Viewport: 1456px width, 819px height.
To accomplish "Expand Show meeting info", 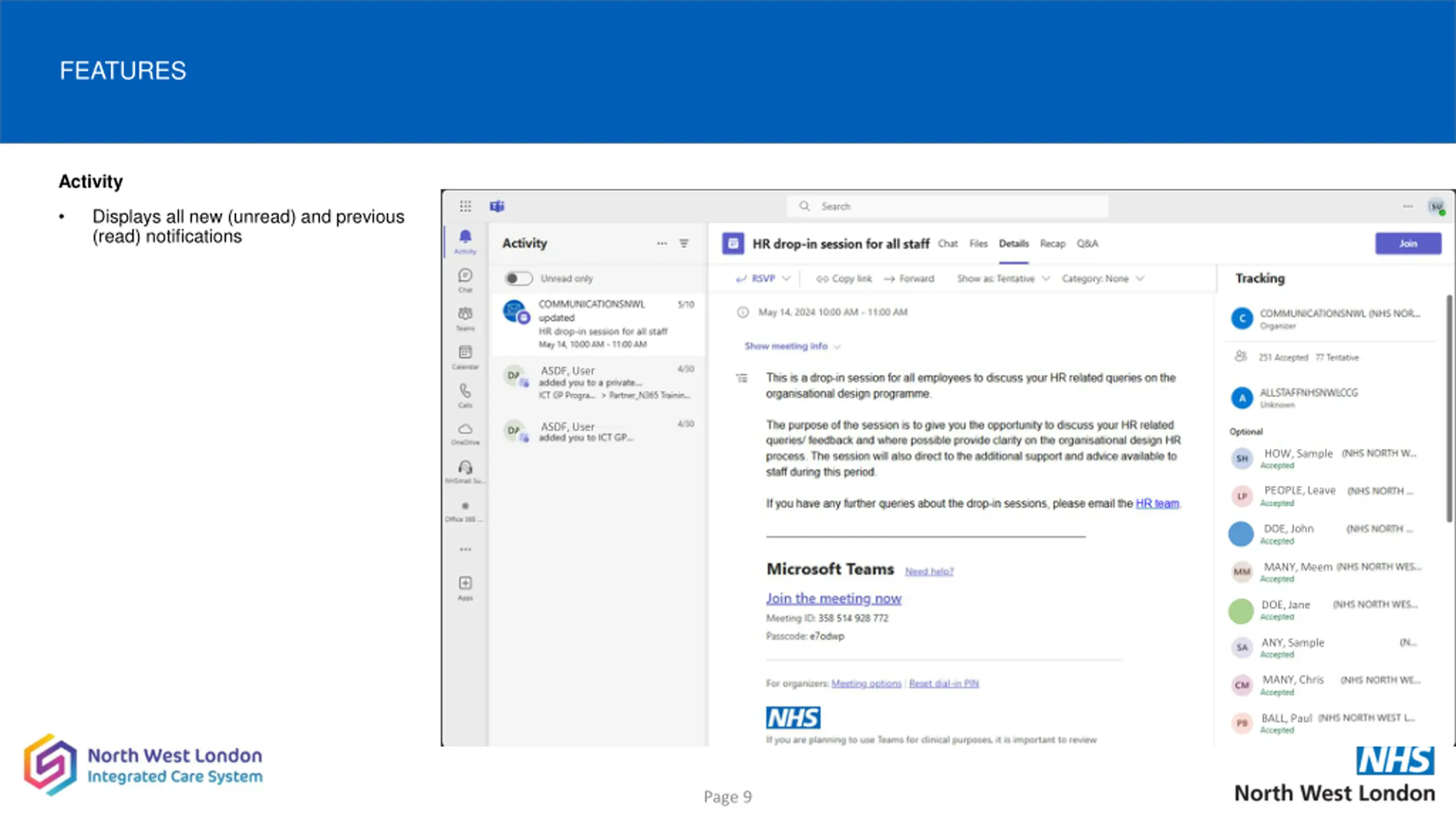I will [792, 346].
